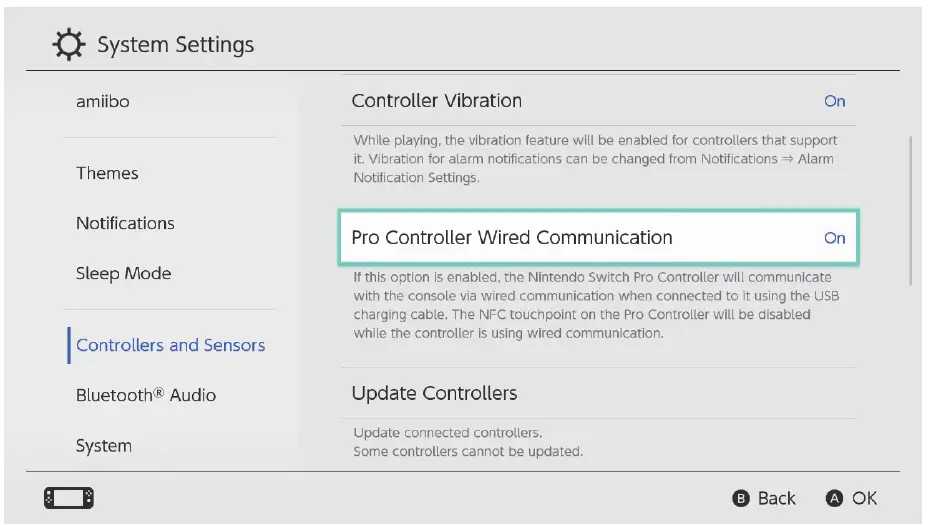Click the System Settings title text
The image size is (933, 525).
(x=175, y=45)
